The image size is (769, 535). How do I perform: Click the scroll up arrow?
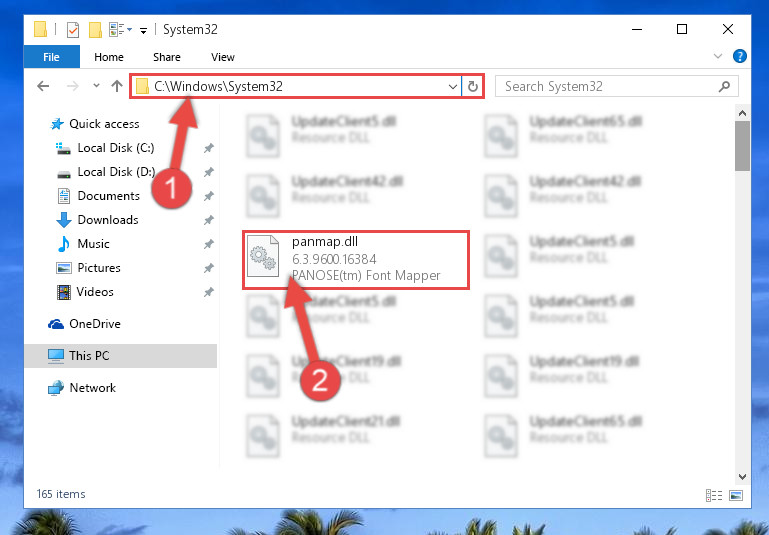coord(742,114)
